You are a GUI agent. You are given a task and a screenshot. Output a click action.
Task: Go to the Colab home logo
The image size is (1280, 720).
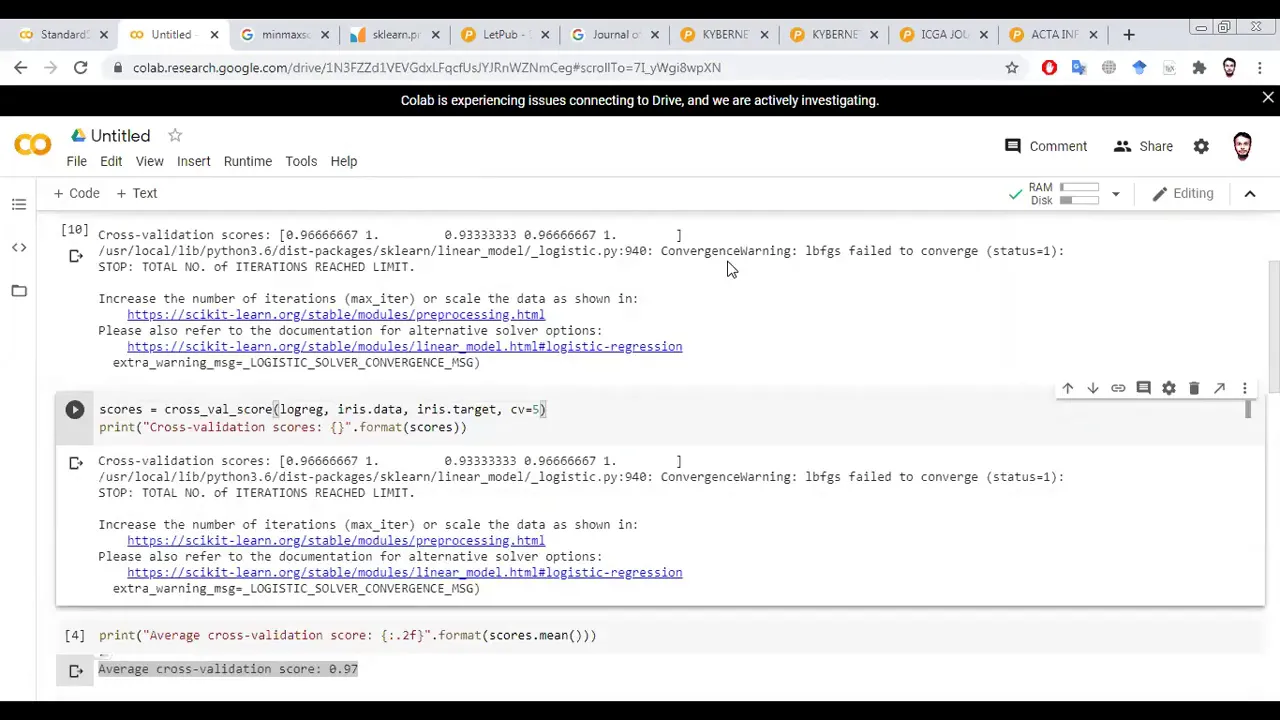[x=33, y=146]
